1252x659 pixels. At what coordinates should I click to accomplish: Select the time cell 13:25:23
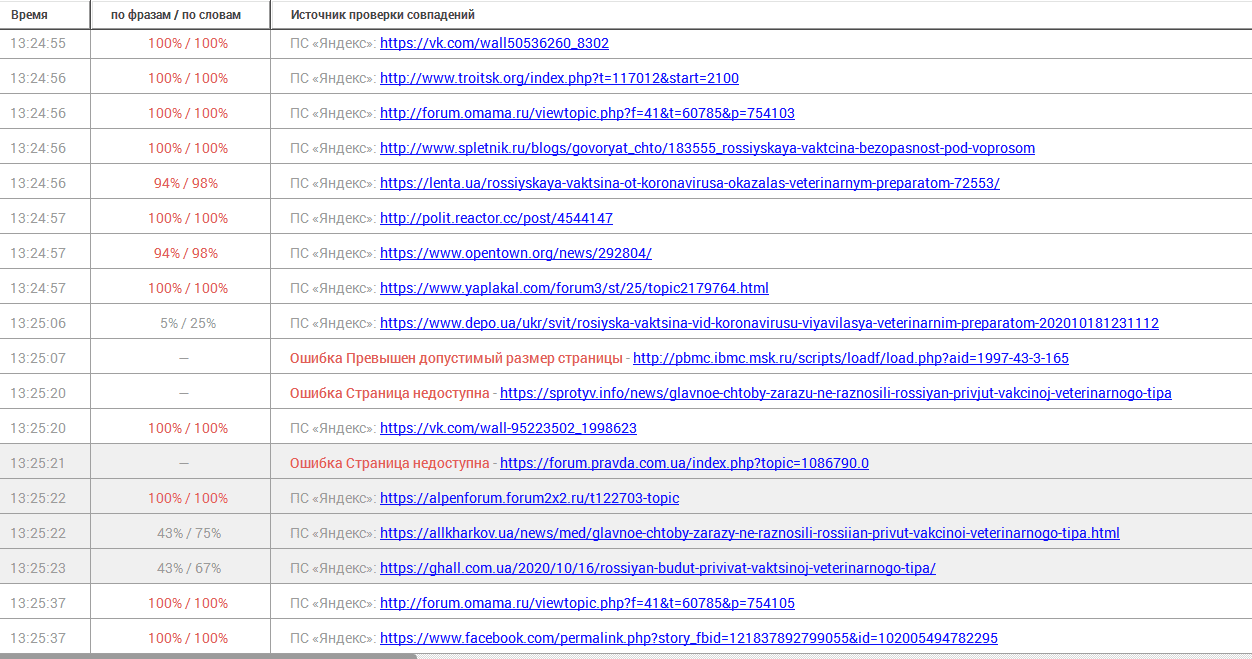38,568
